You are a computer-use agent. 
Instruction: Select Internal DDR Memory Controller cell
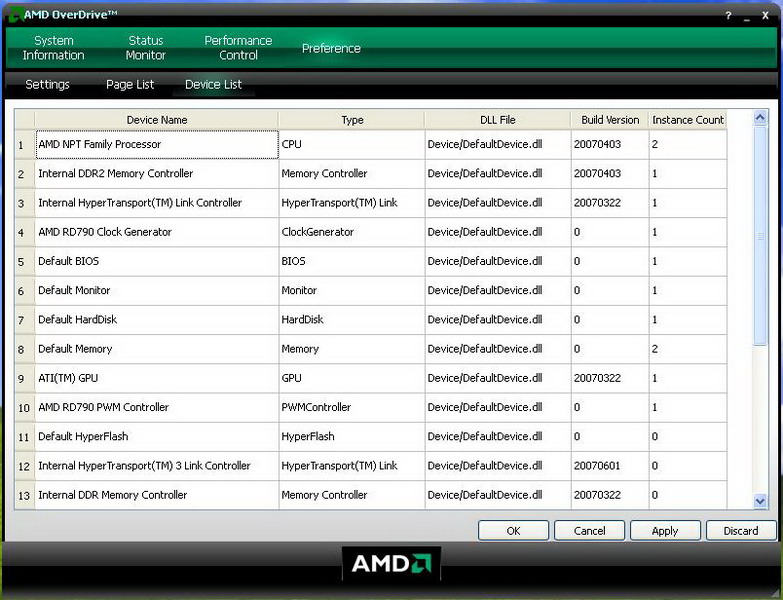pos(157,495)
